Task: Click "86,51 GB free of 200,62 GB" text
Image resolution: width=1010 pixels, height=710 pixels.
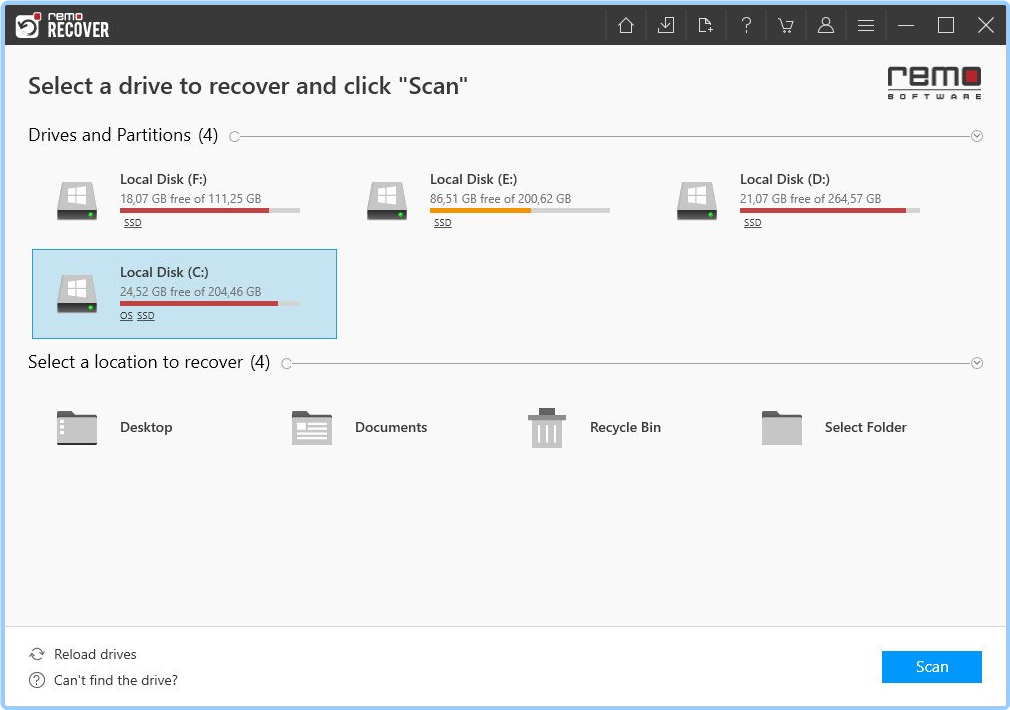Action: coord(500,198)
